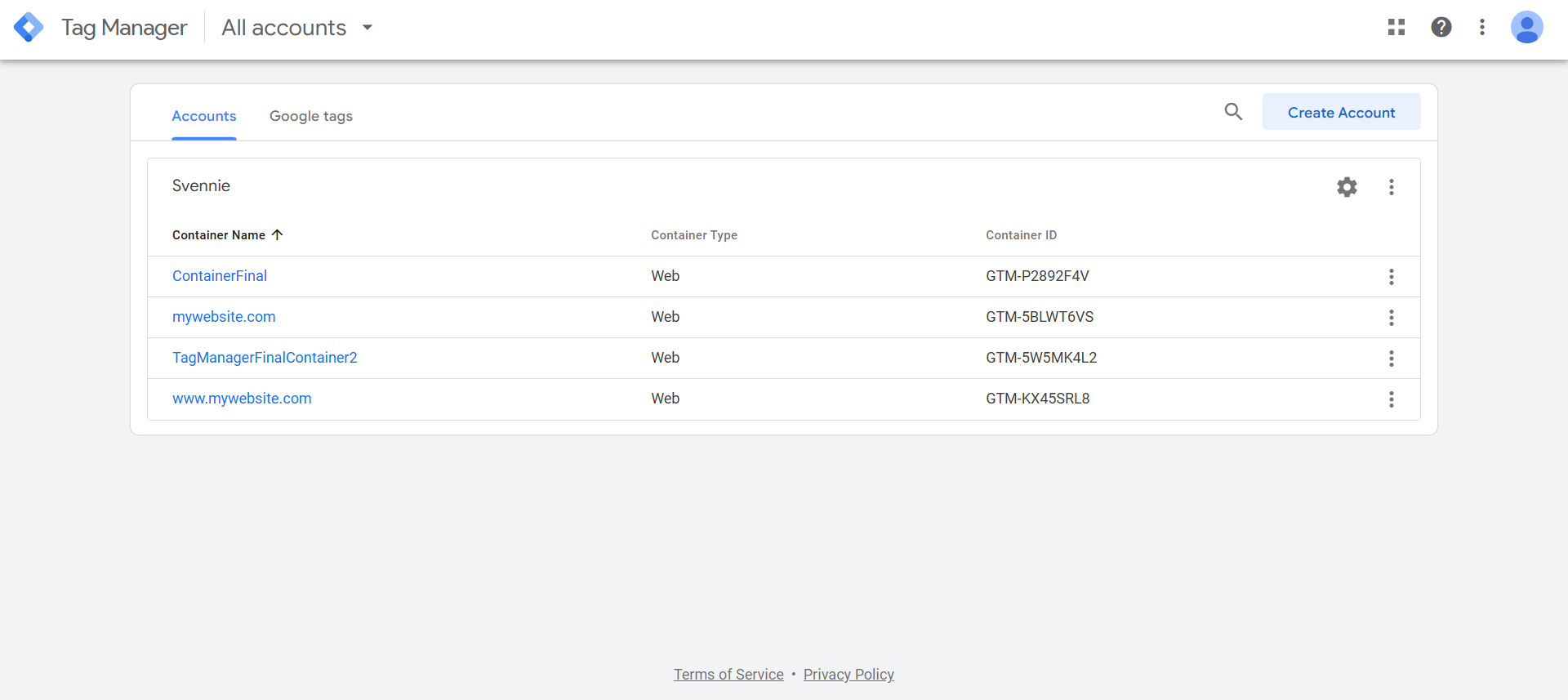Click container ID GTM-KX45SRL8

click(1038, 399)
